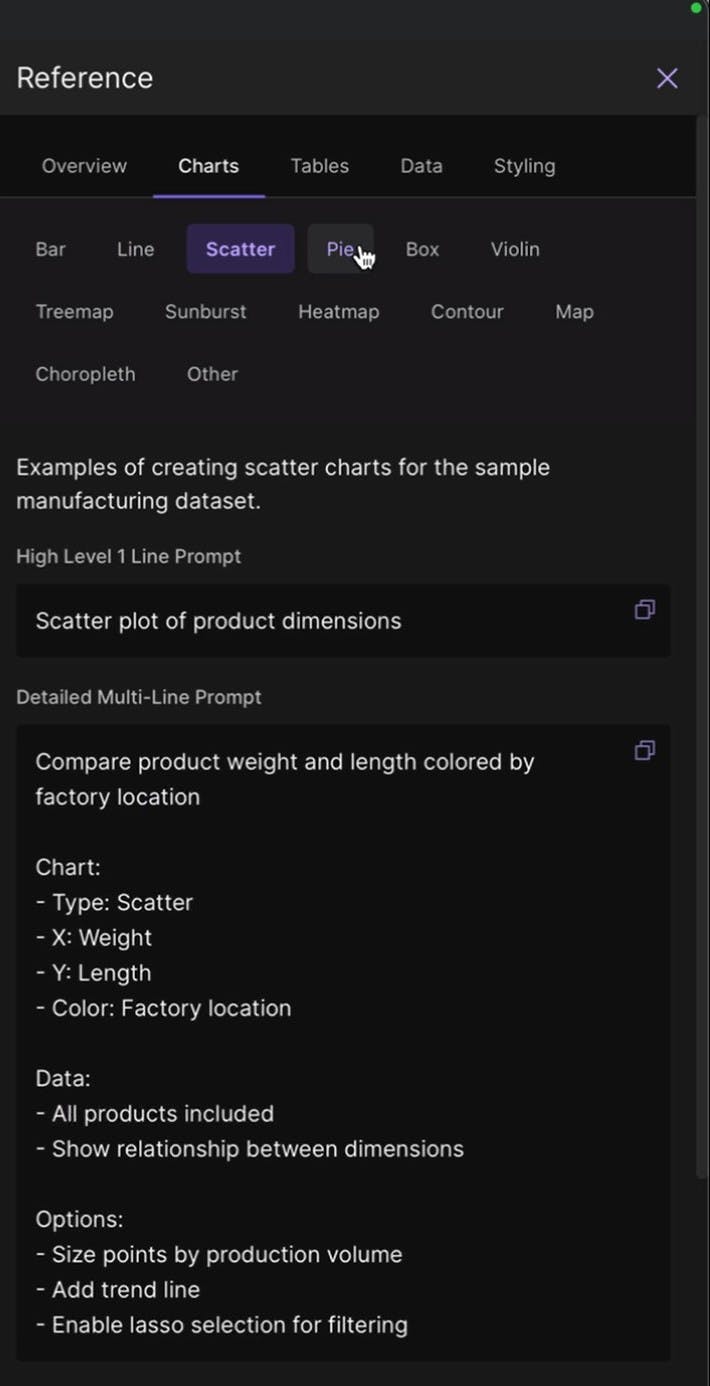The image size is (710, 1386).
Task: Select the Bar chart category
Action: (x=50, y=249)
